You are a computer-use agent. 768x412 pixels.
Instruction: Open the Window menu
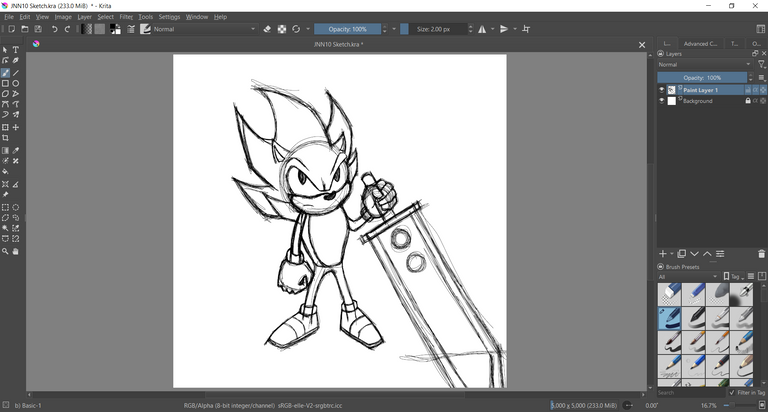coord(197,17)
